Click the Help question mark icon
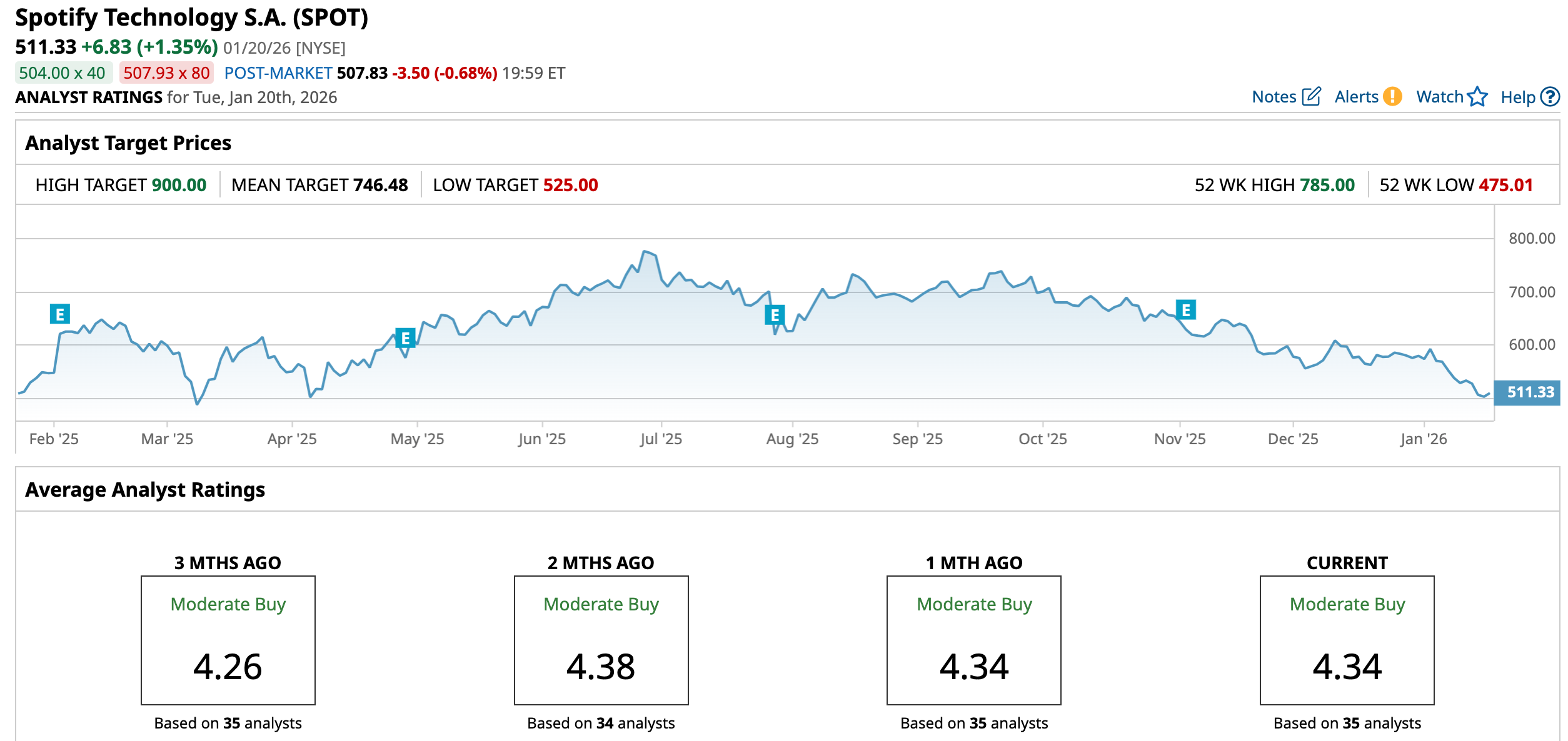1568x741 pixels. [1550, 97]
